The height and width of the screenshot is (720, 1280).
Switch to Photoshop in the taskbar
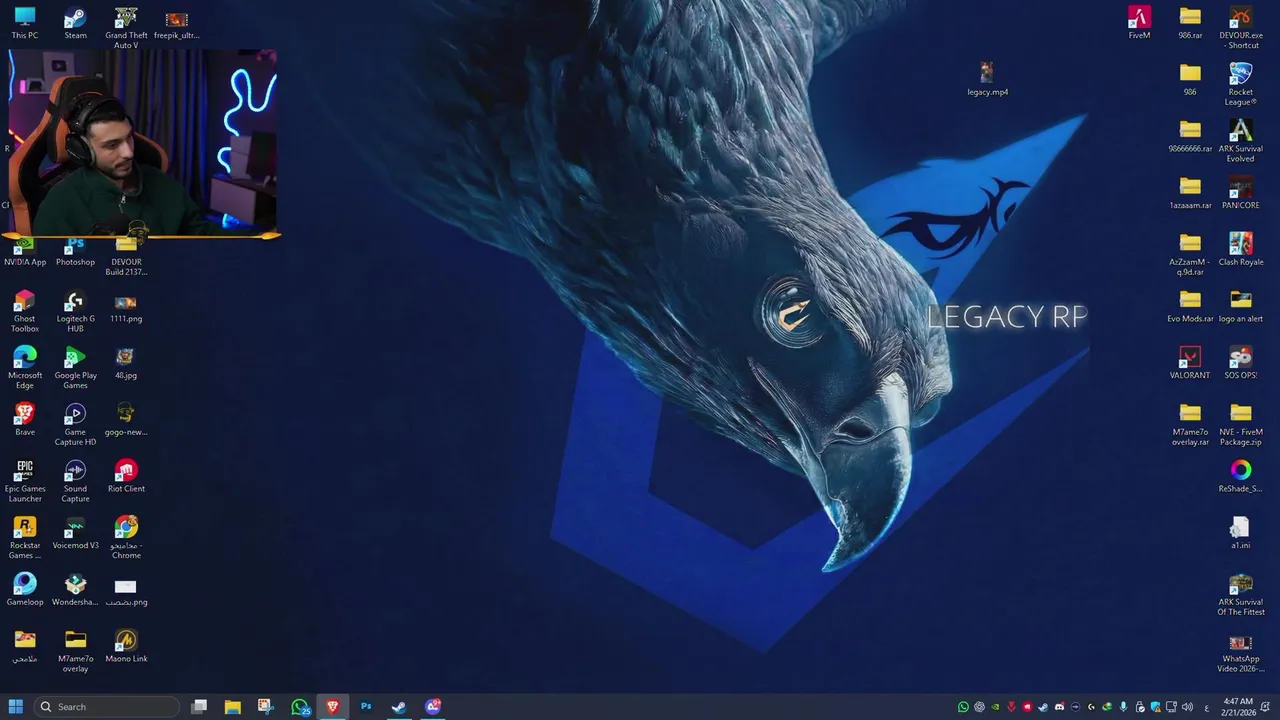366,707
